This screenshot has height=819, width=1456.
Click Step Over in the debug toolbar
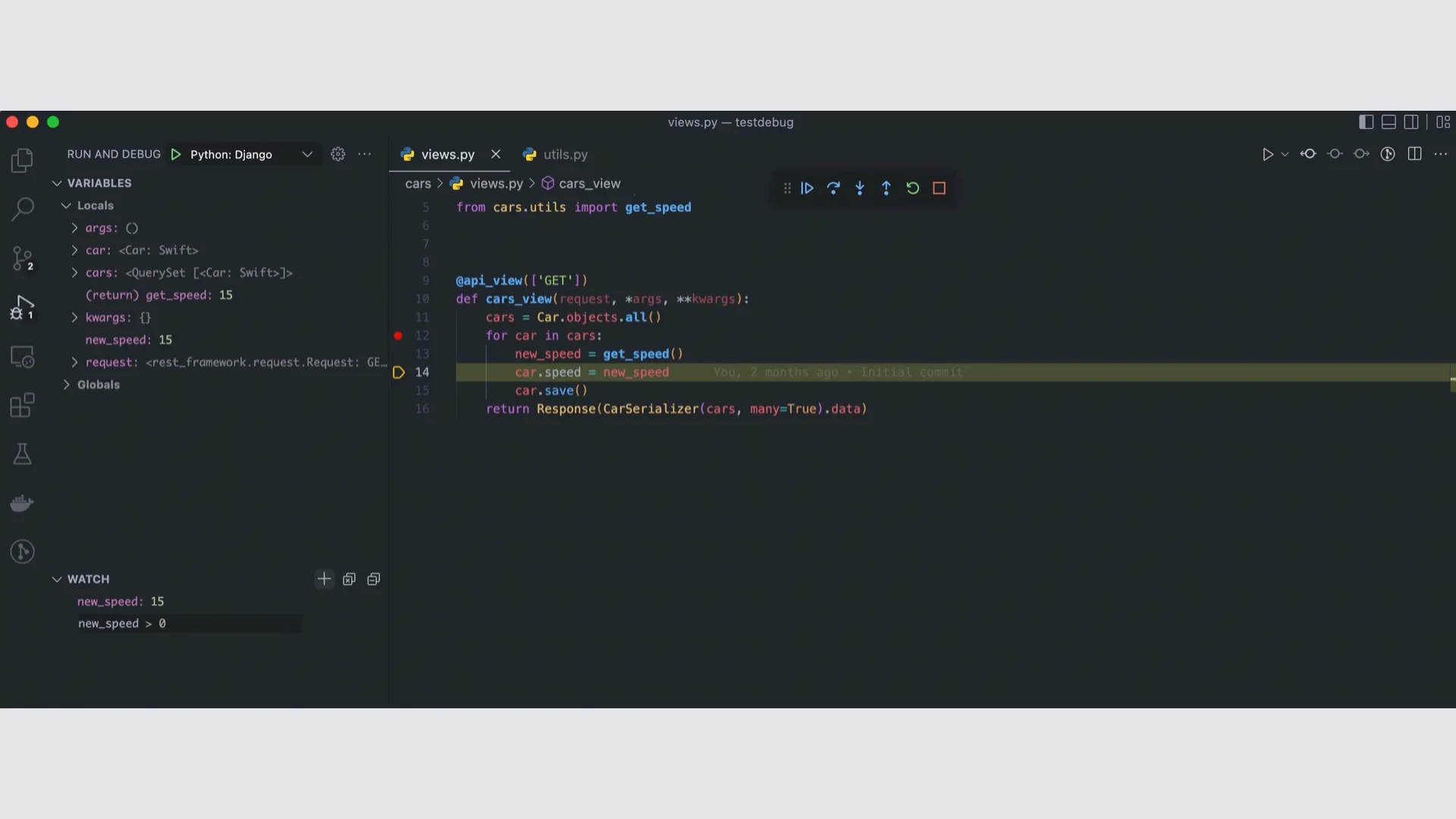coord(833,188)
